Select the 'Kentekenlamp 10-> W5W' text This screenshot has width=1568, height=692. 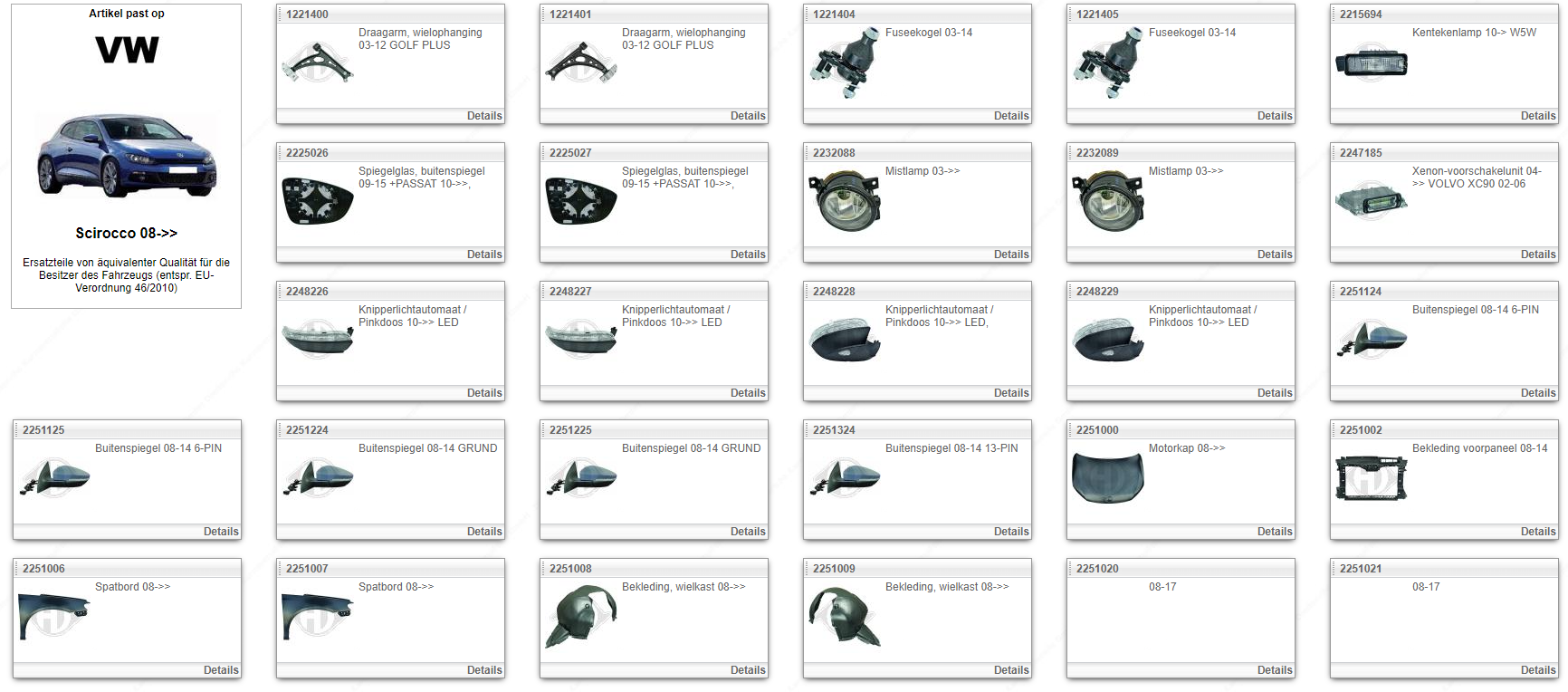pos(1473,33)
